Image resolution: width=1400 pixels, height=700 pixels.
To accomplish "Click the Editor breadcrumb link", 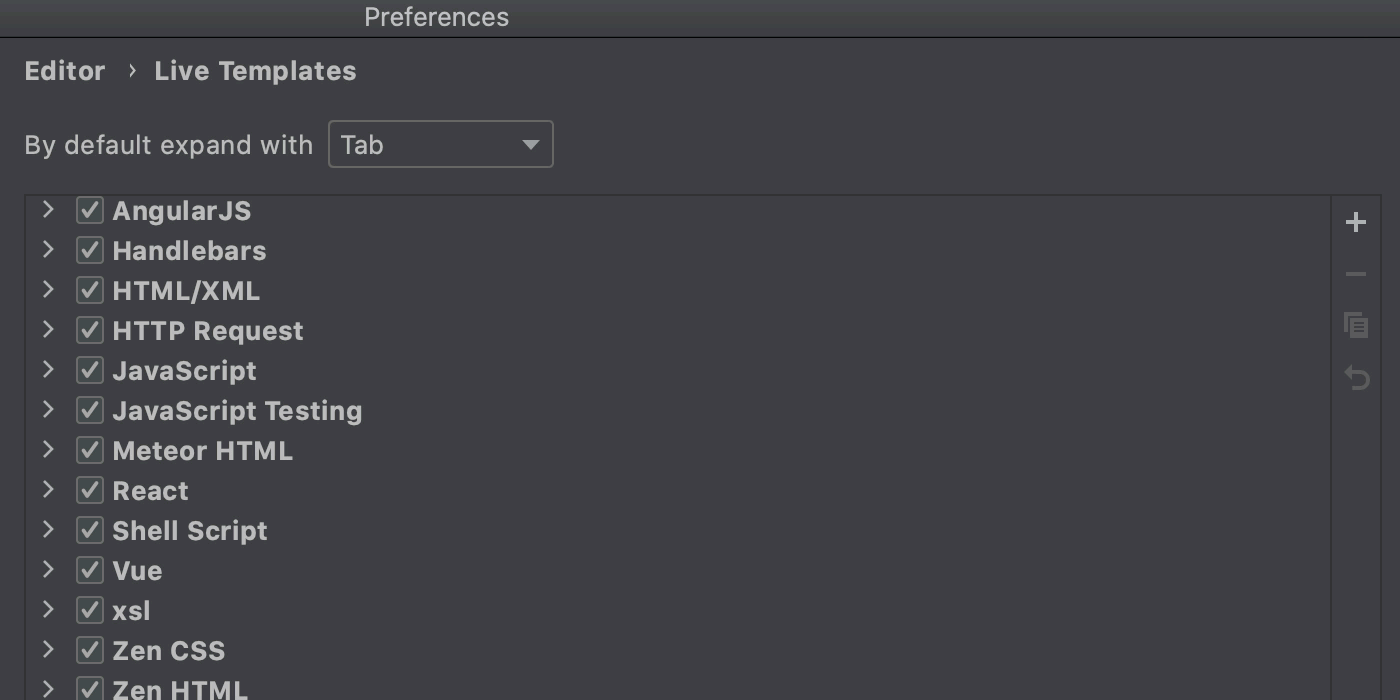I will tap(65, 71).
